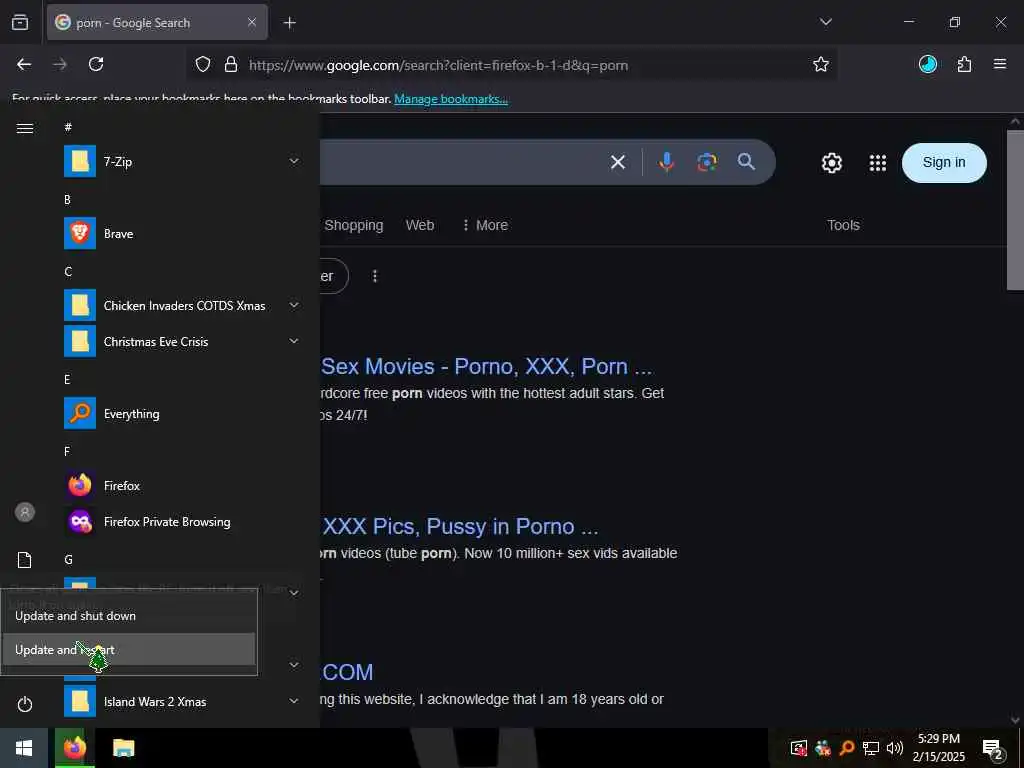Click the # letter header in Start
The height and width of the screenshot is (768, 1024).
tap(68, 127)
